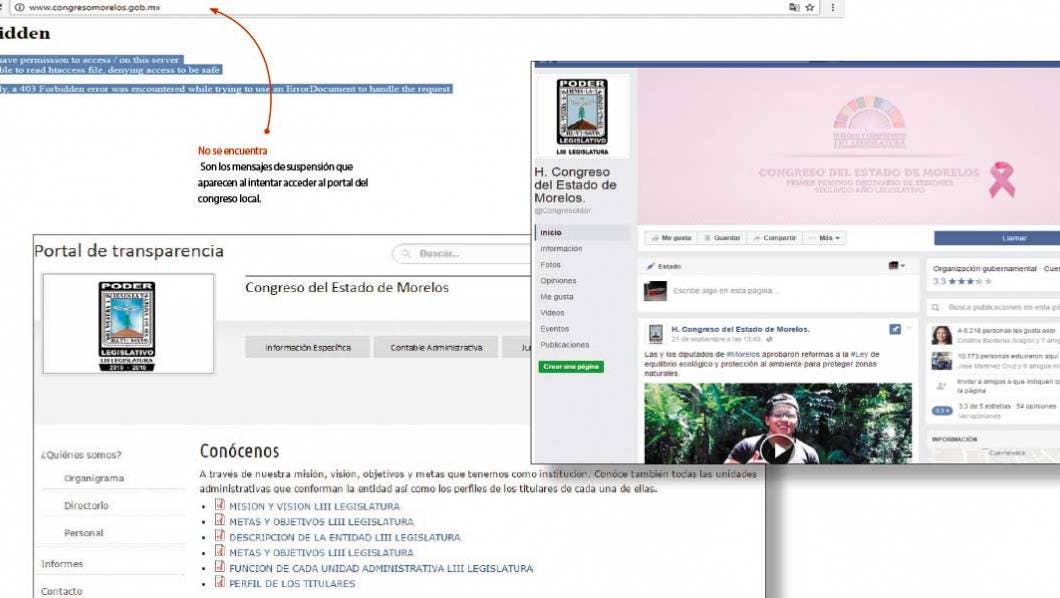Screen dimensions: 1060x598
Task: Expand the Más dropdown on Facebook page
Action: tap(829, 238)
